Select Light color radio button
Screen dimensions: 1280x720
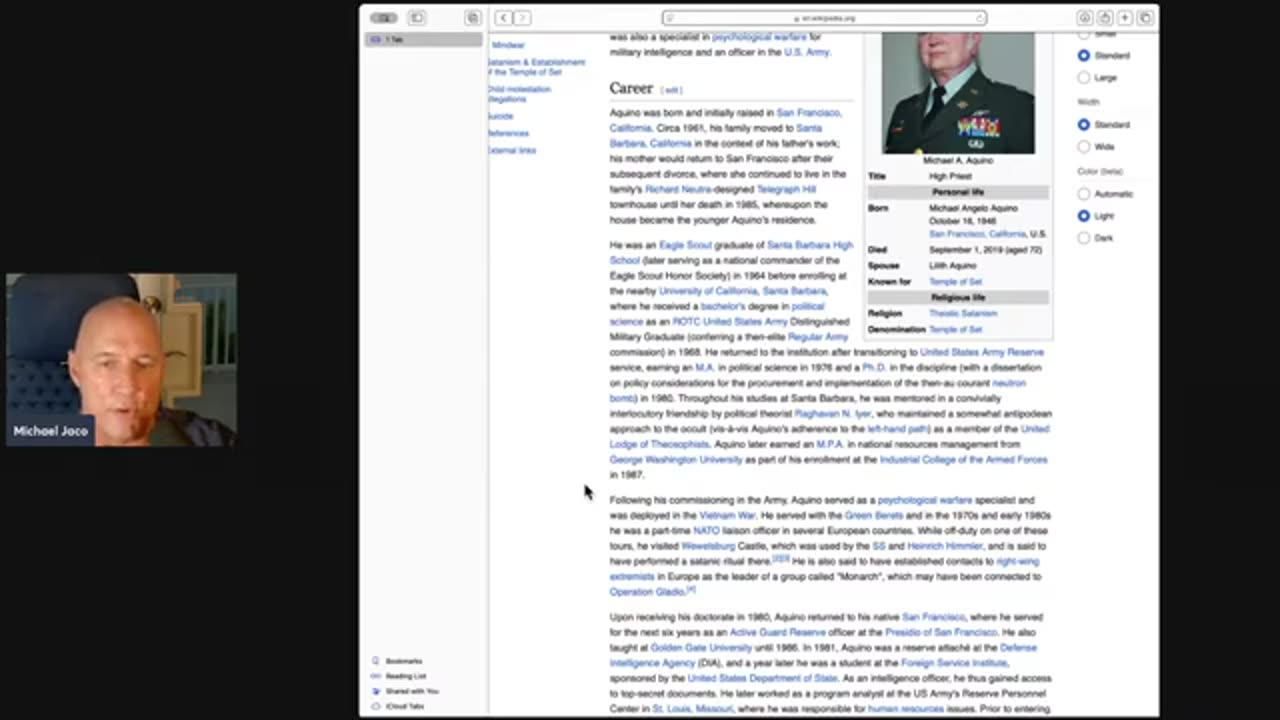click(x=1083, y=215)
